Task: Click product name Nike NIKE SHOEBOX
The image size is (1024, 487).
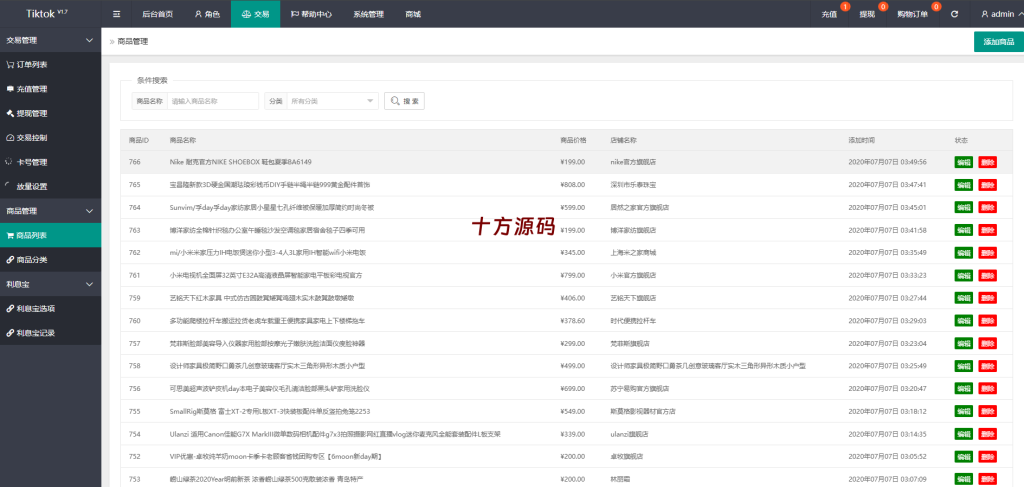Action: (240, 162)
